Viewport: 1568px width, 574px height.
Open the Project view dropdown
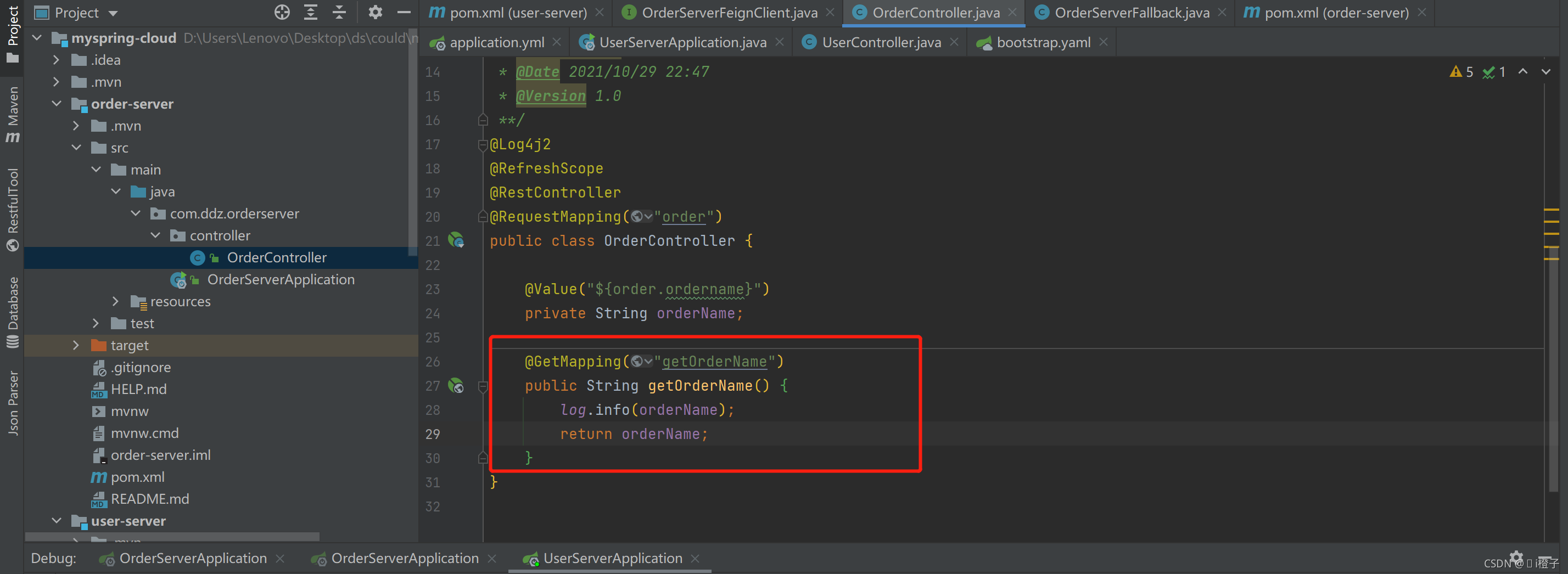tap(113, 13)
